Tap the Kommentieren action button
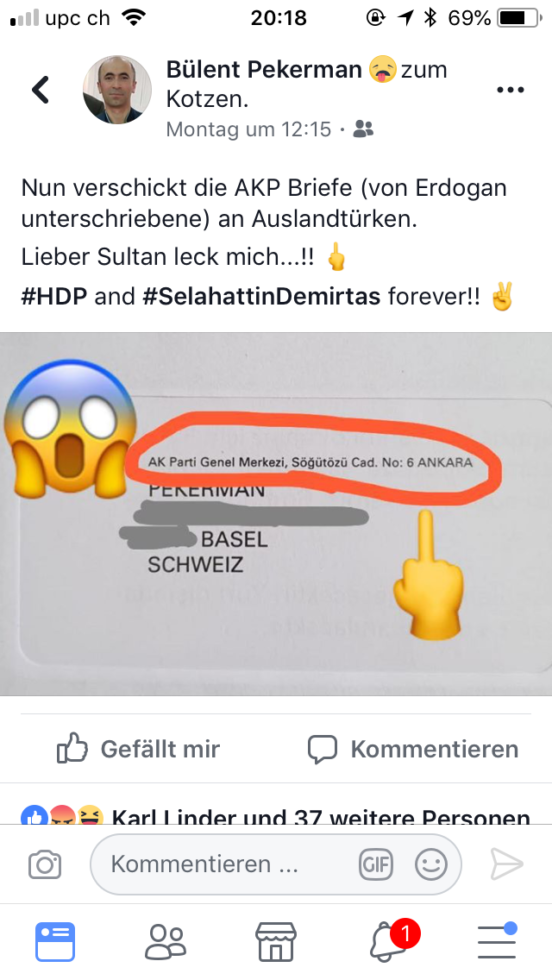552x980 pixels. pos(413,748)
